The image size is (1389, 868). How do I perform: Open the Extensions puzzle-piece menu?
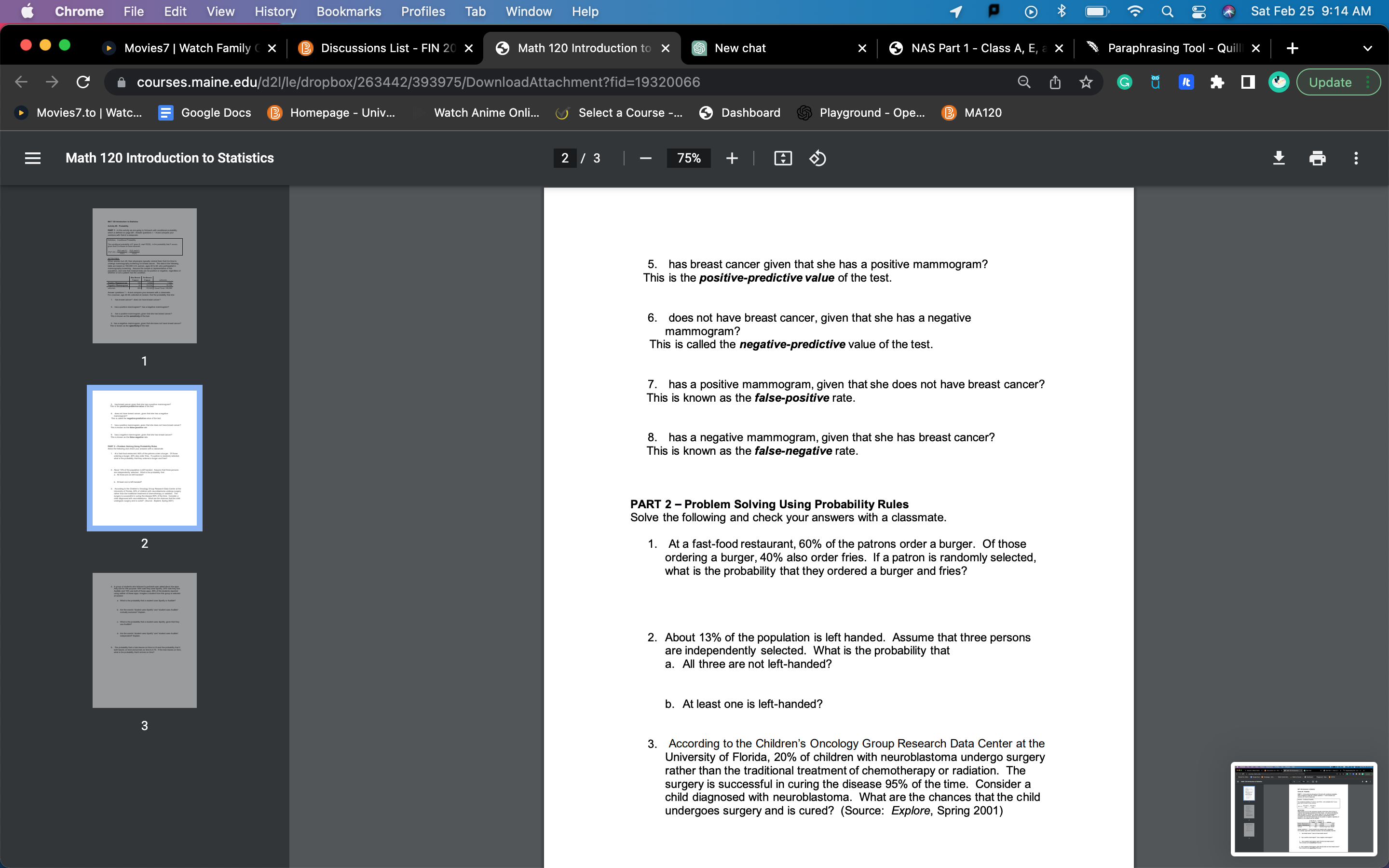pos(1217,82)
